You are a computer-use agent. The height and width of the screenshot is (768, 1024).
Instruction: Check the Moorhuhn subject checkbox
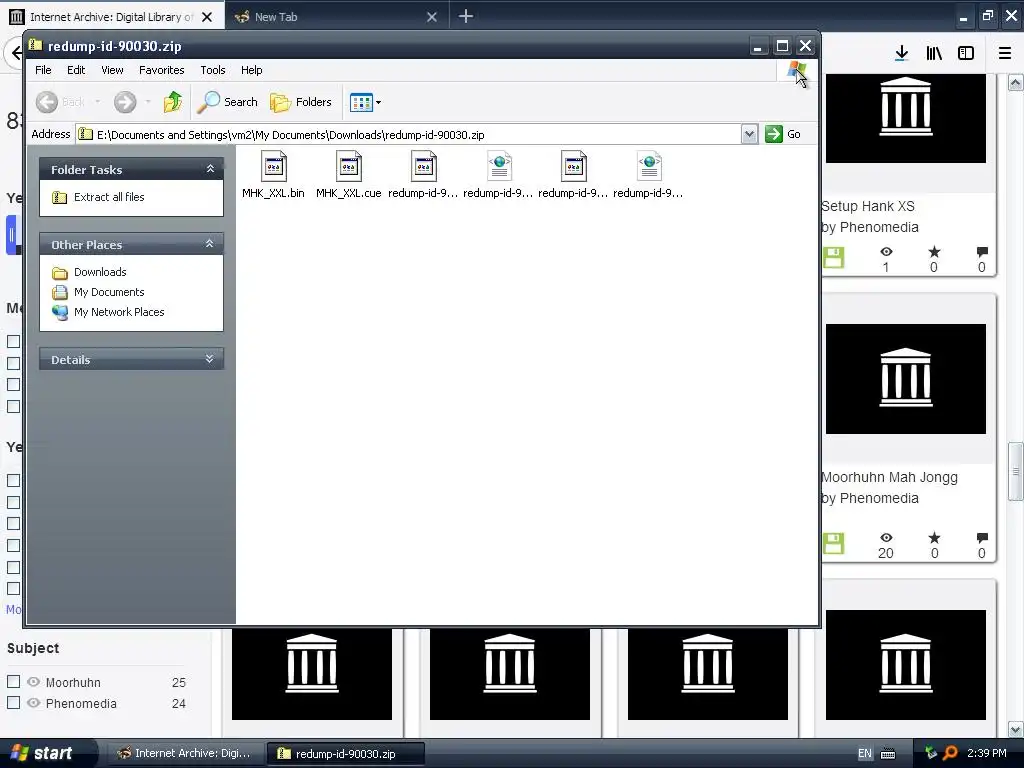coord(13,682)
